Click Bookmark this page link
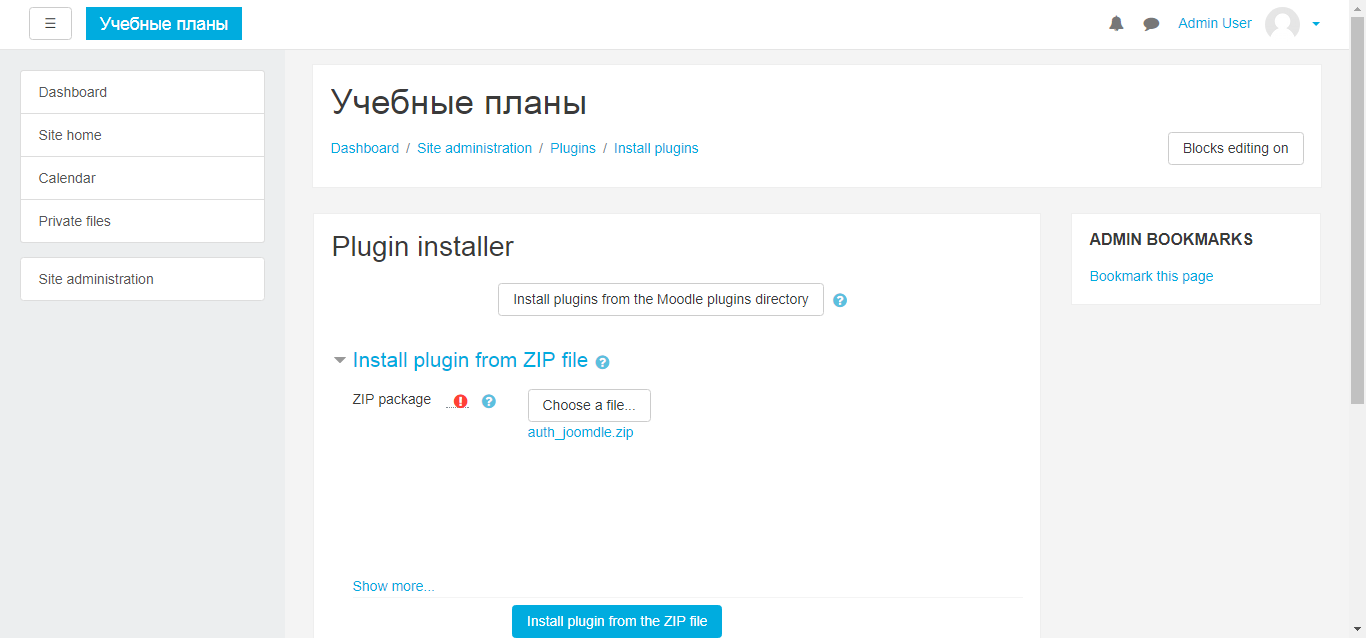Image resolution: width=1366 pixels, height=638 pixels. pyautogui.click(x=1151, y=276)
